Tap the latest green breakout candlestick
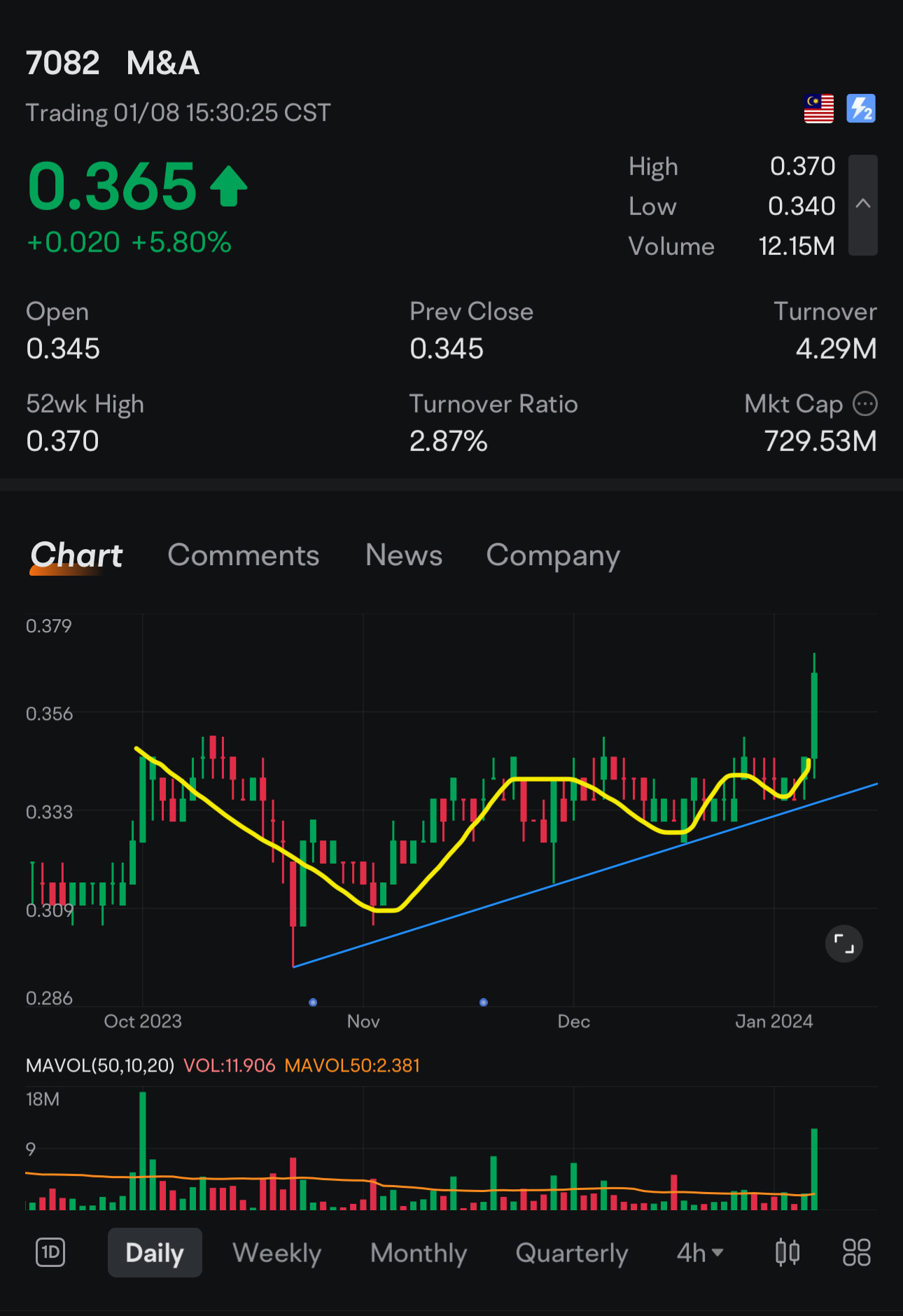The height and width of the screenshot is (1316, 903). point(814,714)
